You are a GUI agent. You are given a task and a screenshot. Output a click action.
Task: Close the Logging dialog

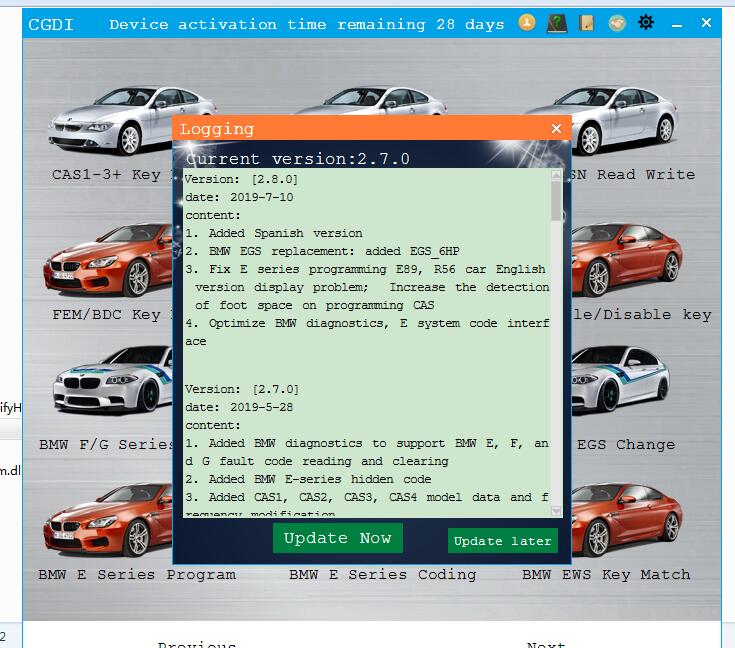point(557,128)
